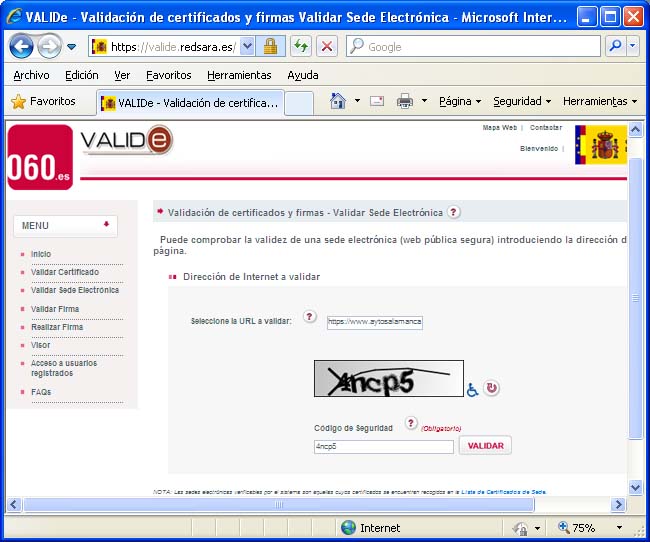Open the Ayuda menu
This screenshot has height=542, width=650.
pos(303,75)
